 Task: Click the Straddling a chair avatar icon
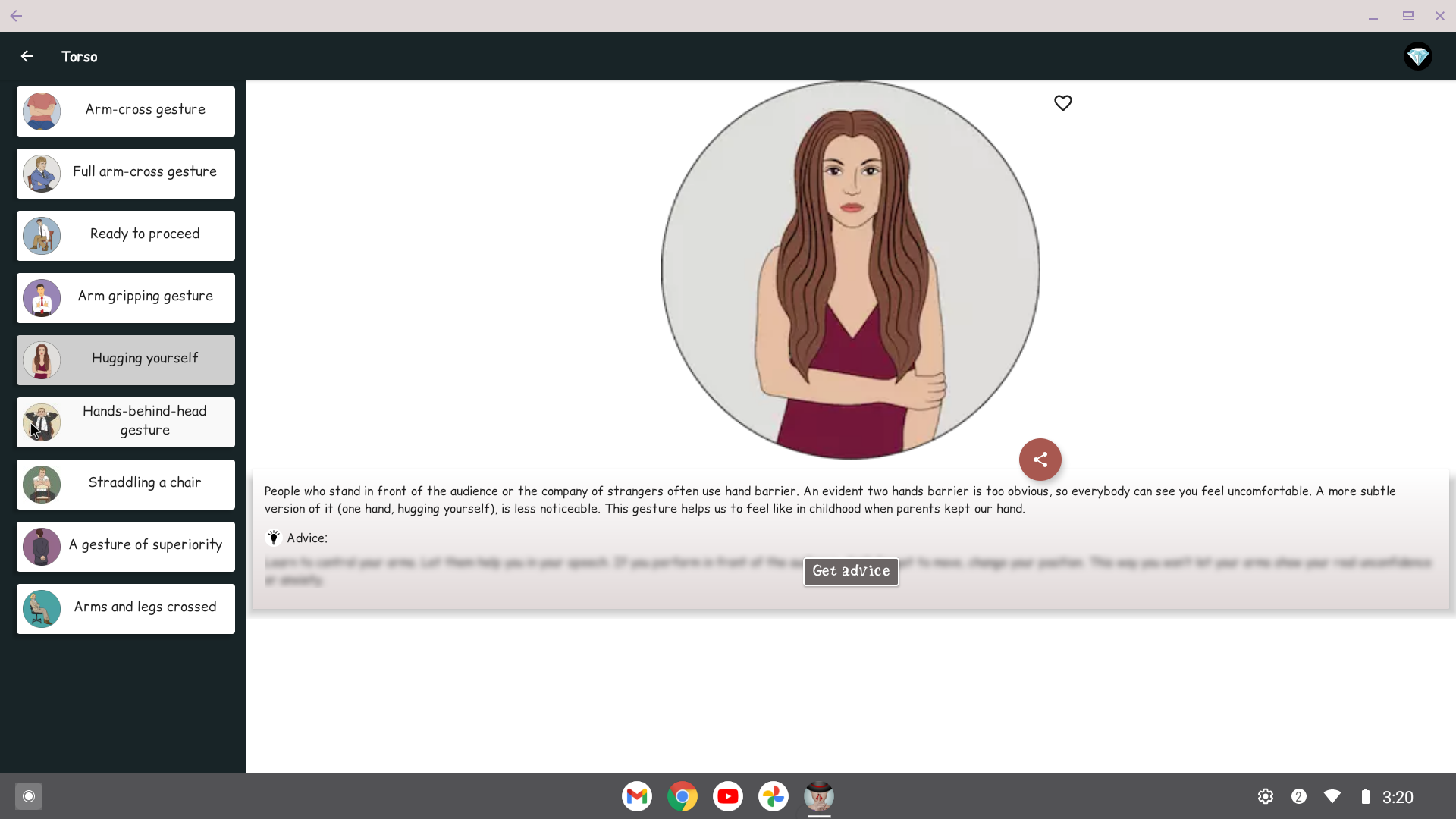coord(42,485)
